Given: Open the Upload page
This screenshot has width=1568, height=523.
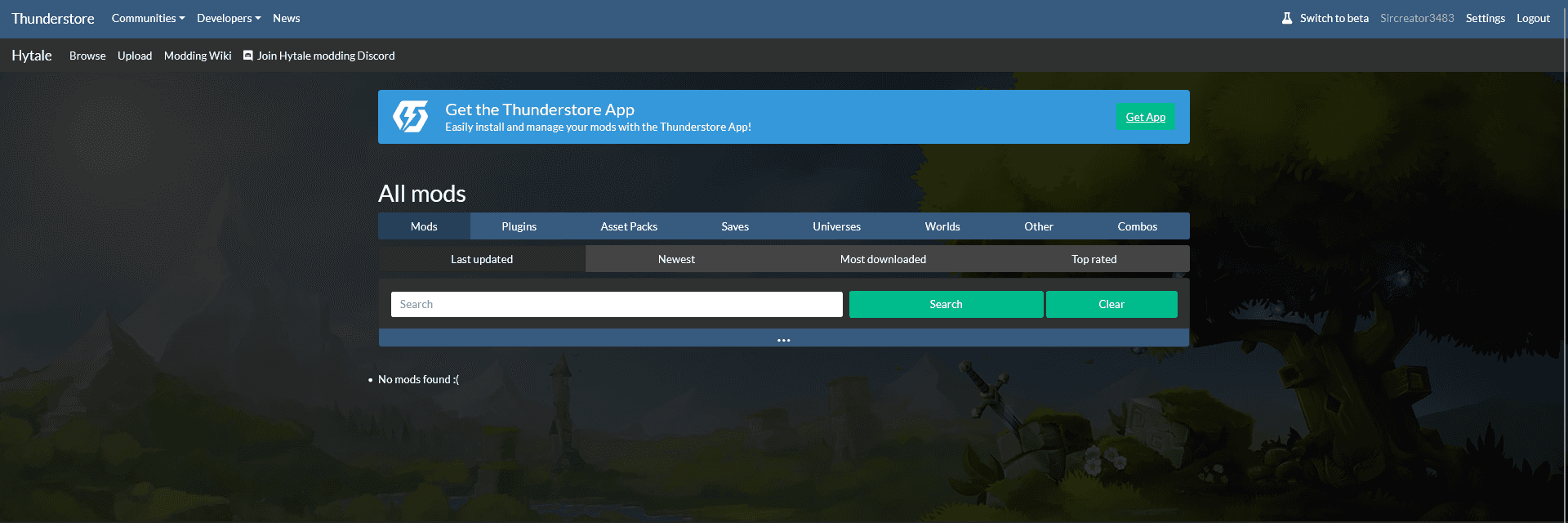Looking at the screenshot, I should pyautogui.click(x=135, y=56).
